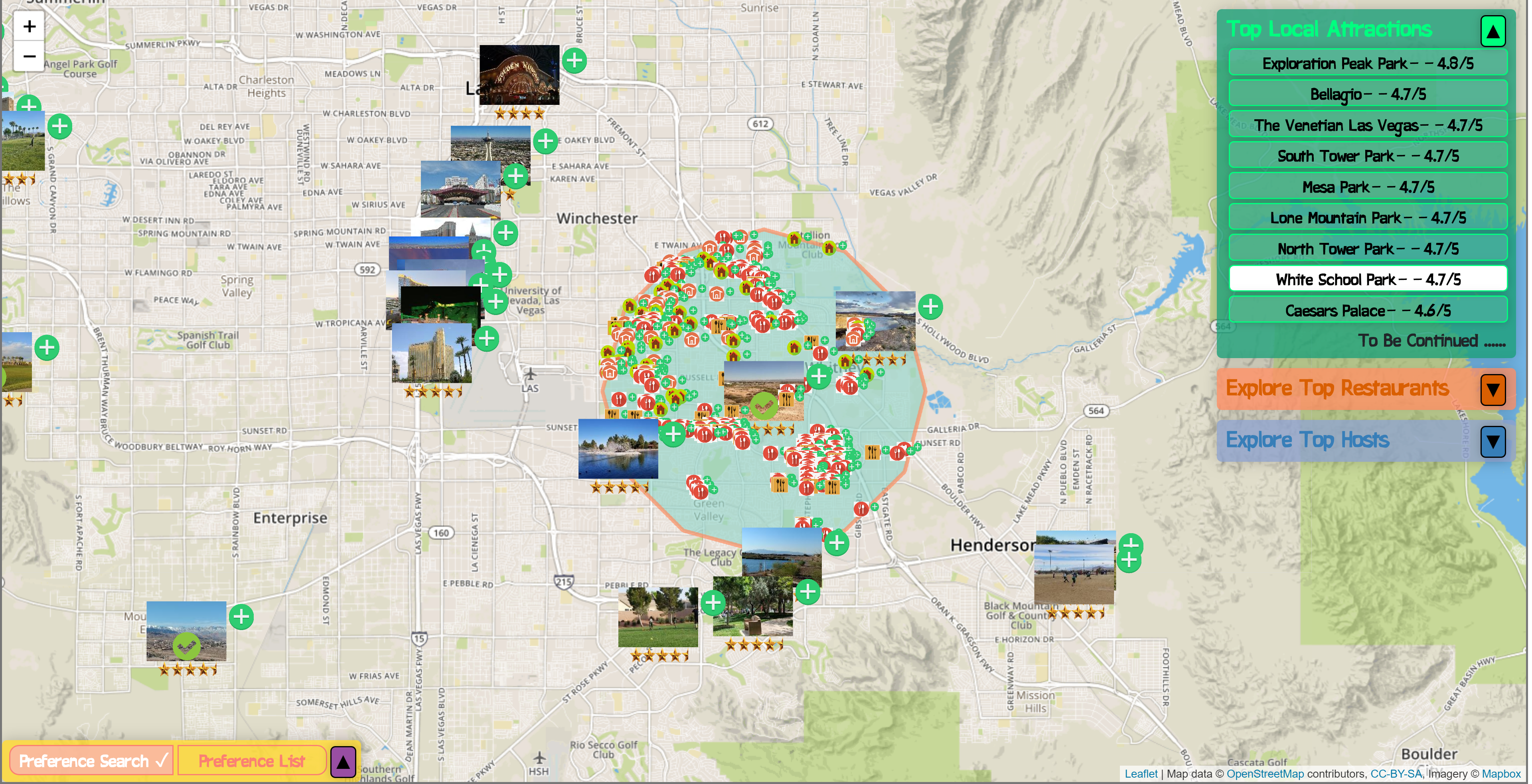Add Golden Nugget photo with plus icon
This screenshot has height=784, width=1532.
pyautogui.click(x=574, y=61)
